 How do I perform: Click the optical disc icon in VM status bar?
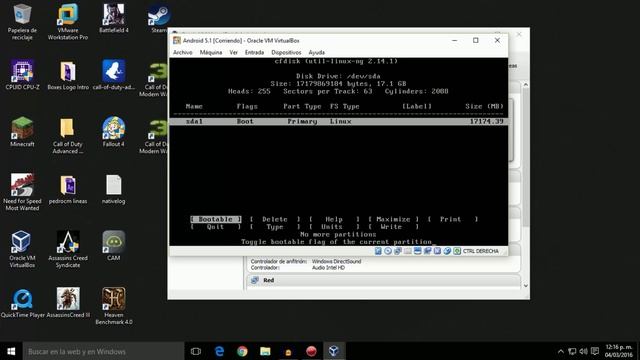(x=388, y=251)
